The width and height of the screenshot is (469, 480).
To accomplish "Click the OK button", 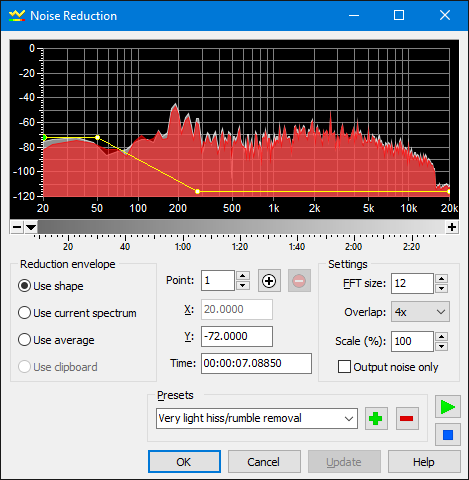I will [184, 462].
